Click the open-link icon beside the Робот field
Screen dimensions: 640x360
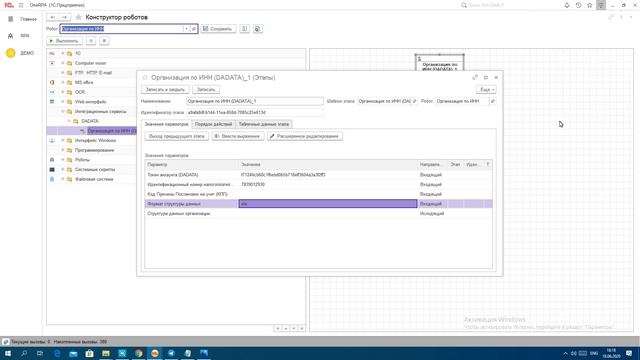194,29
